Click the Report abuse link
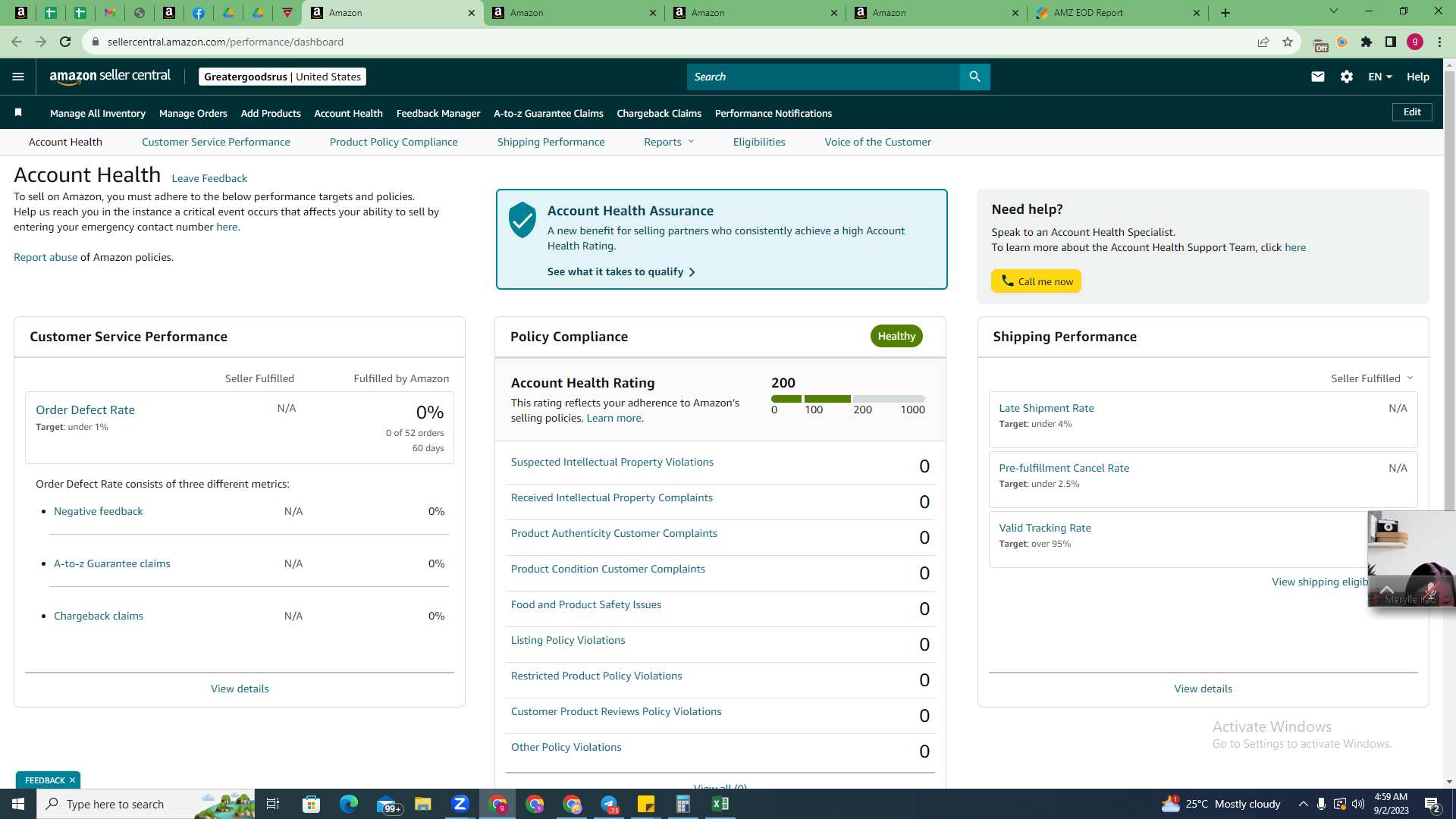This screenshot has height=819, width=1456. click(45, 257)
